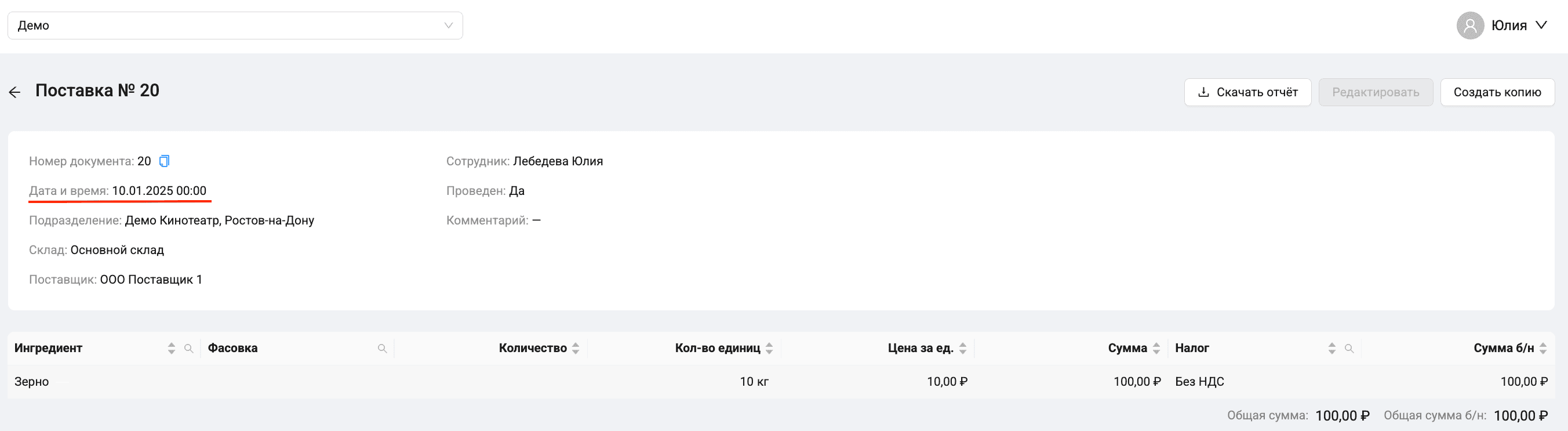The image size is (1568, 431).
Task: Download report via Скачать отчёт
Action: click(1247, 92)
